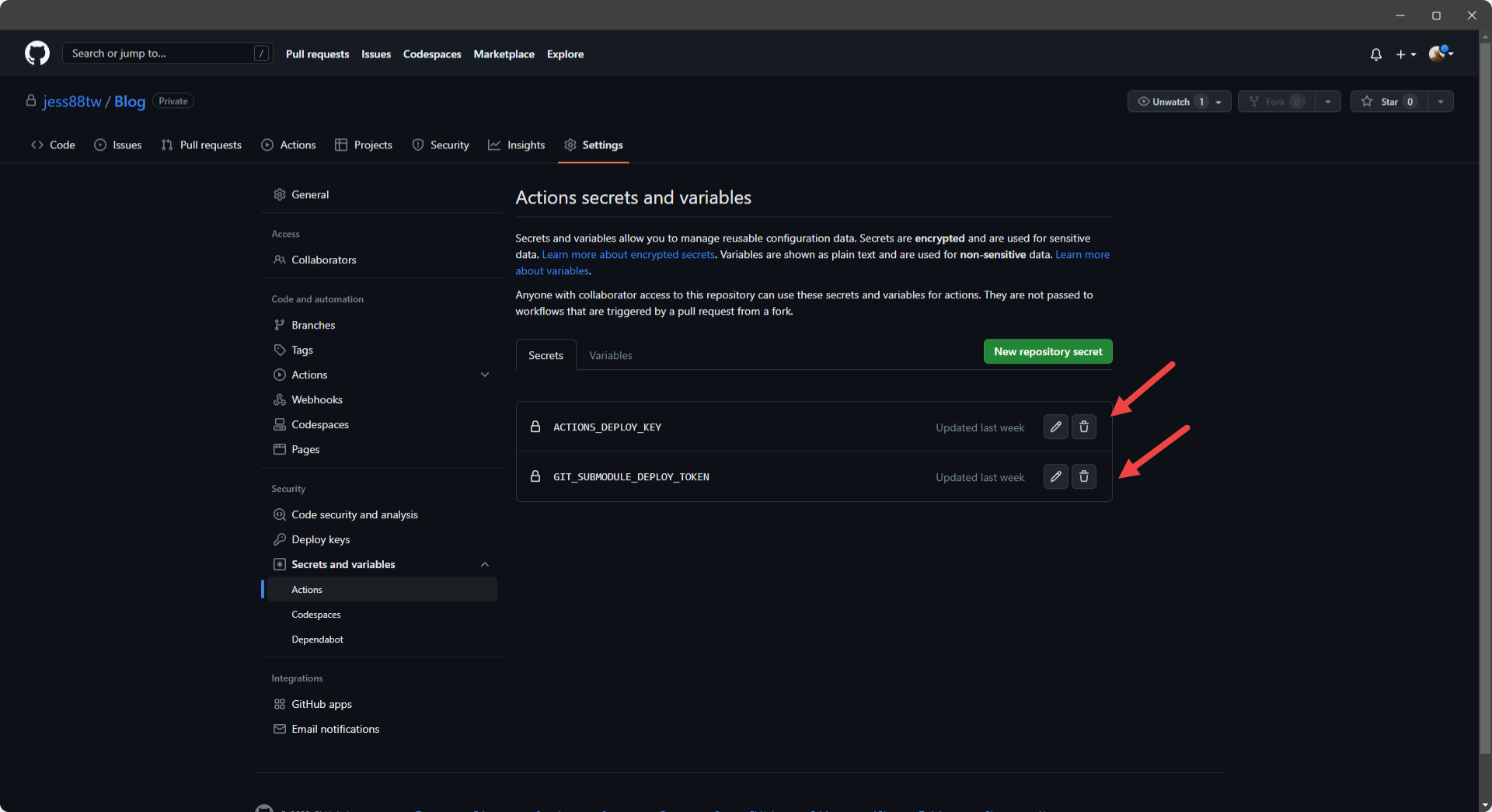
Task: Maximize the browser window
Action: point(1436,16)
